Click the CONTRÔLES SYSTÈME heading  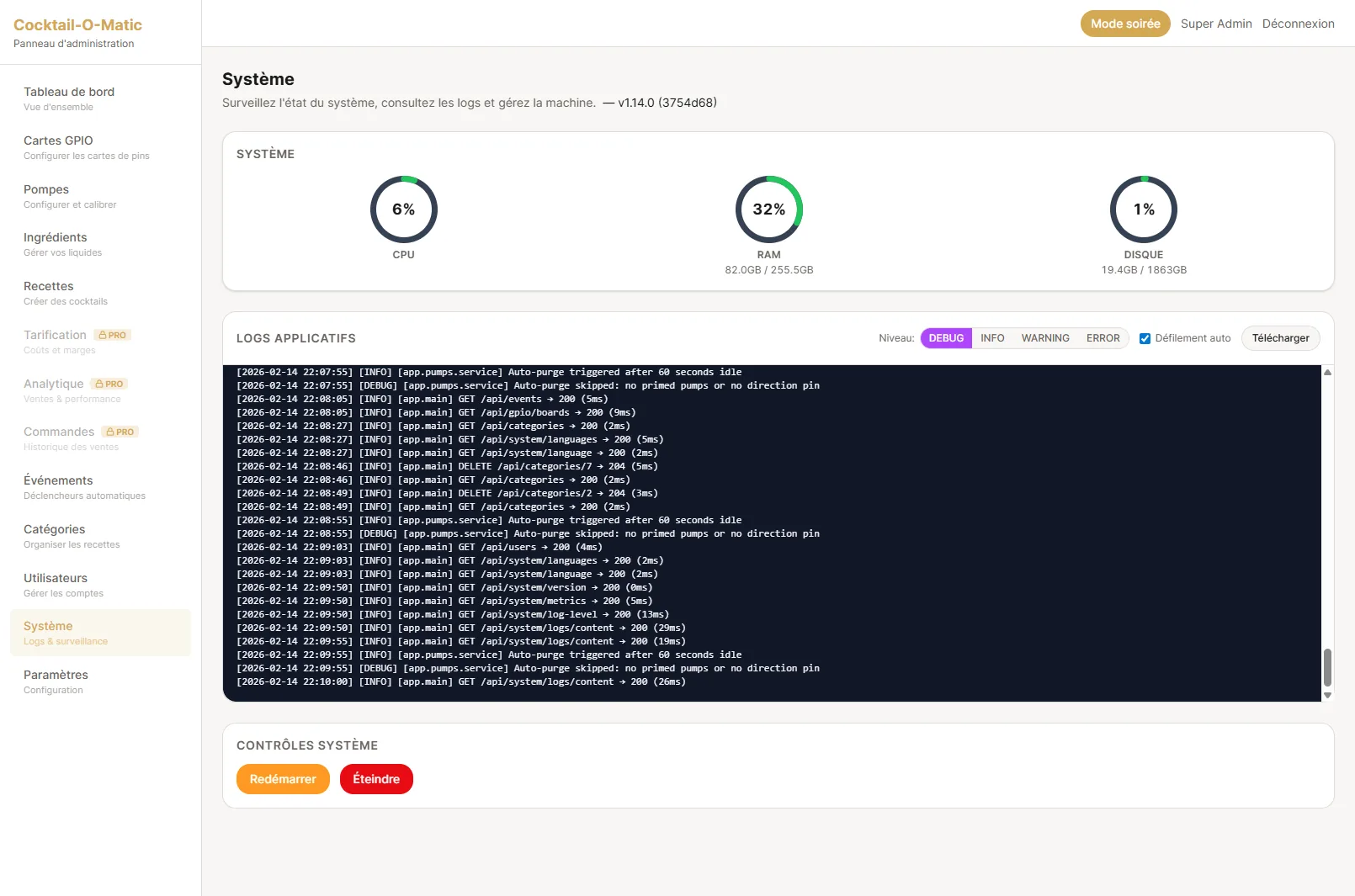tap(307, 745)
